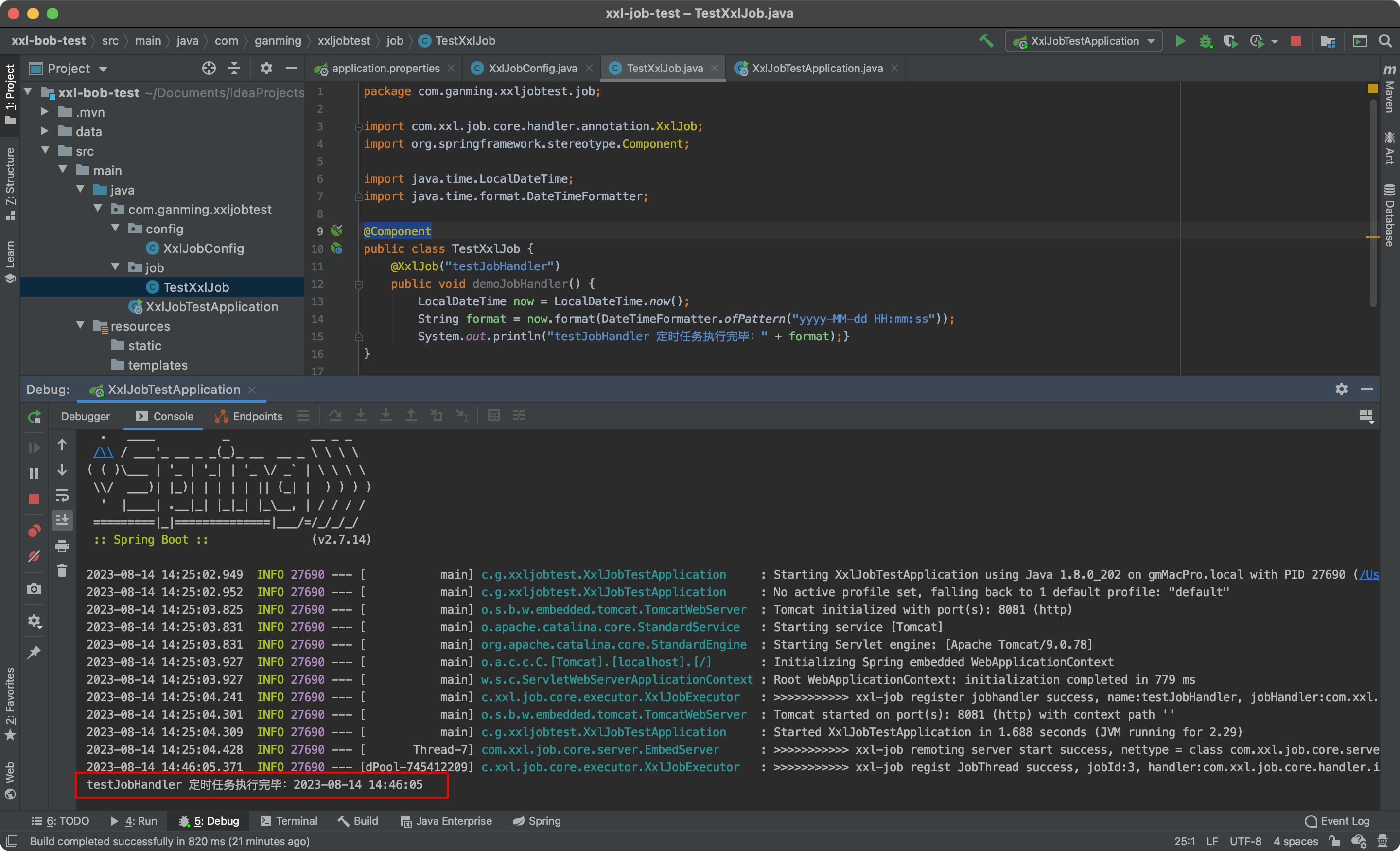
Task: Open the TODO tool window
Action: (x=60, y=821)
